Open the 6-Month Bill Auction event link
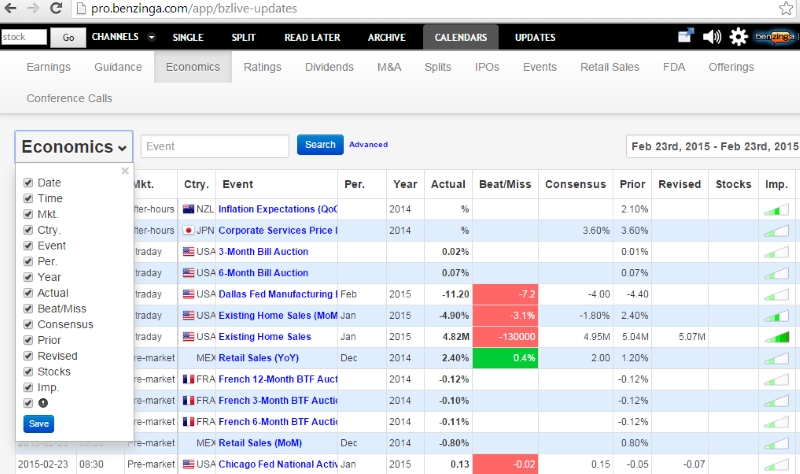 (x=263, y=273)
